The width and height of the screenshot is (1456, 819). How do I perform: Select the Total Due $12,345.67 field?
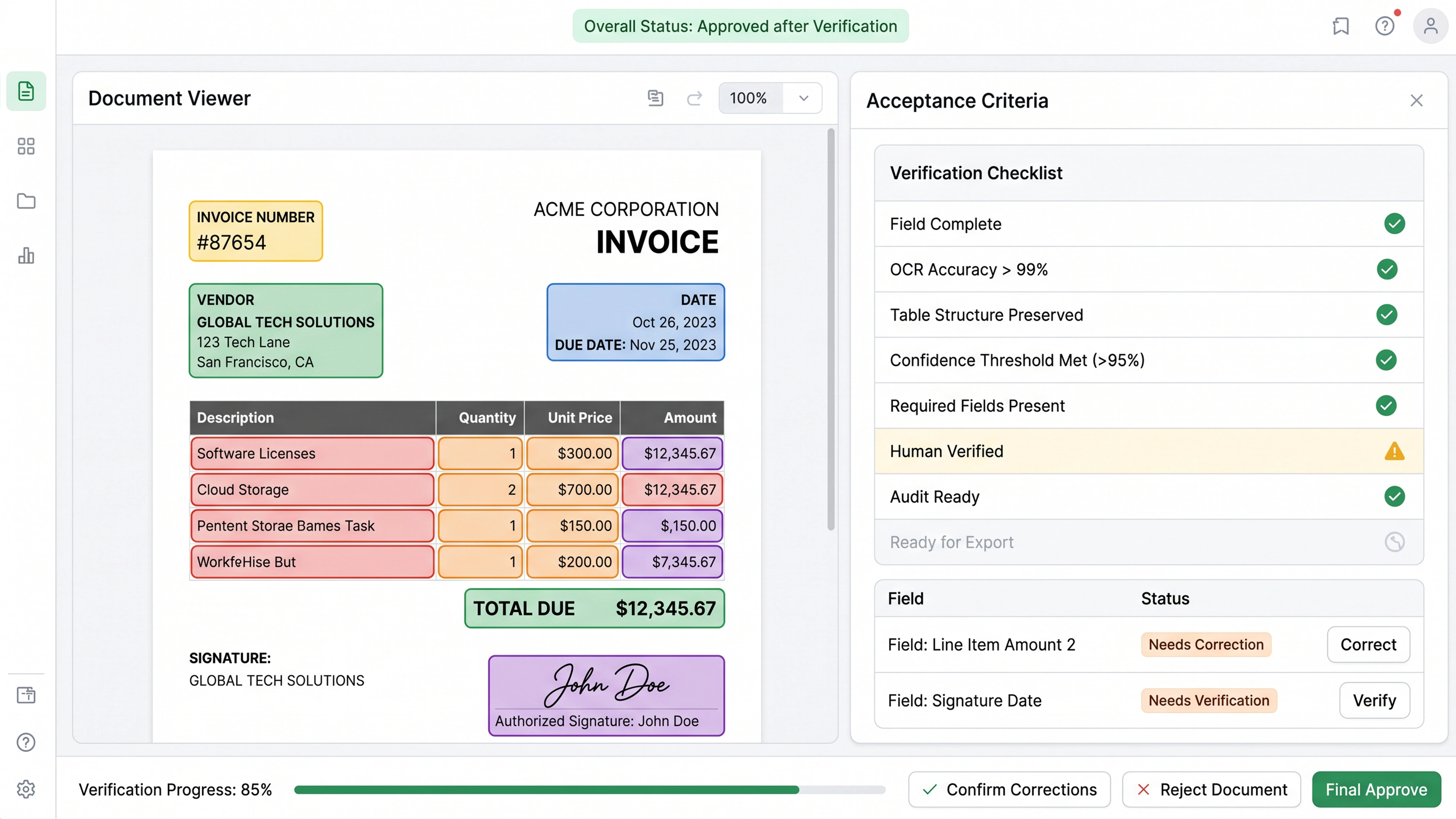pos(595,608)
